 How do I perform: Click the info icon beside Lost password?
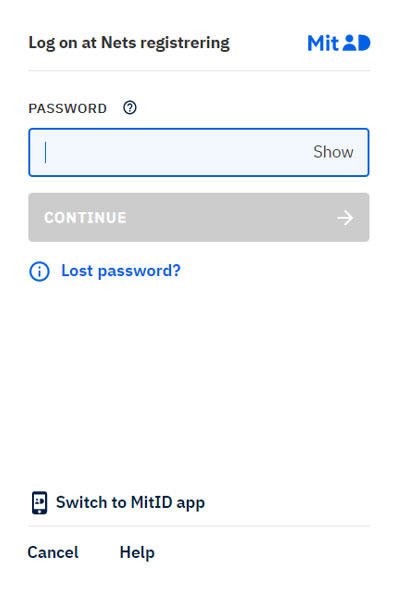click(39, 272)
